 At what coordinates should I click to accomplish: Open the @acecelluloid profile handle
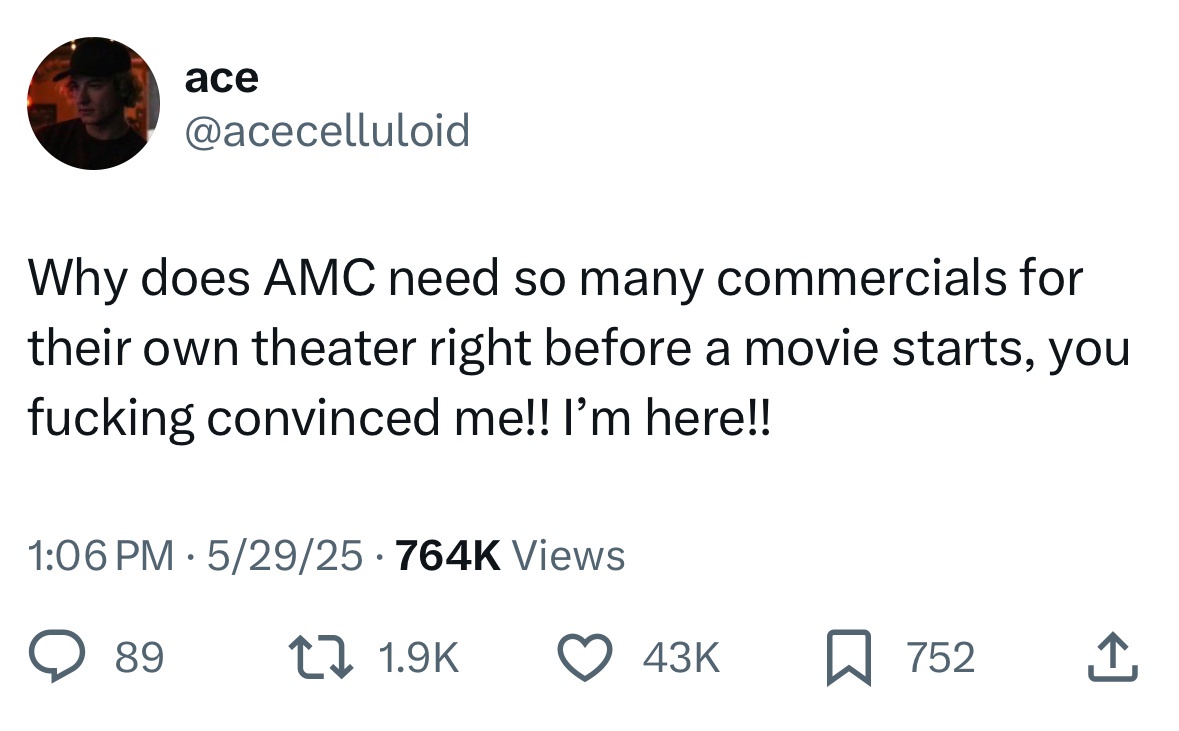tap(327, 129)
